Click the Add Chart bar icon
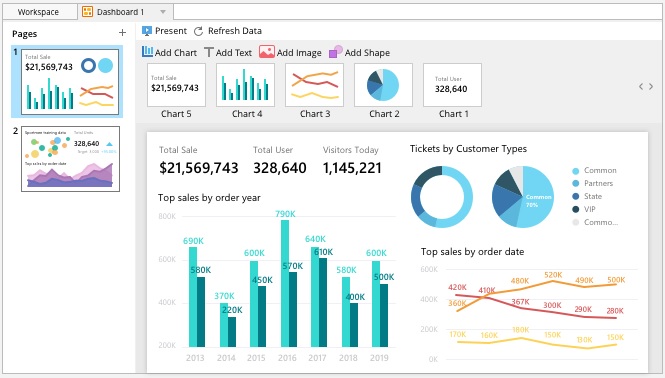Viewport: 665px width, 378px height. coord(147,52)
